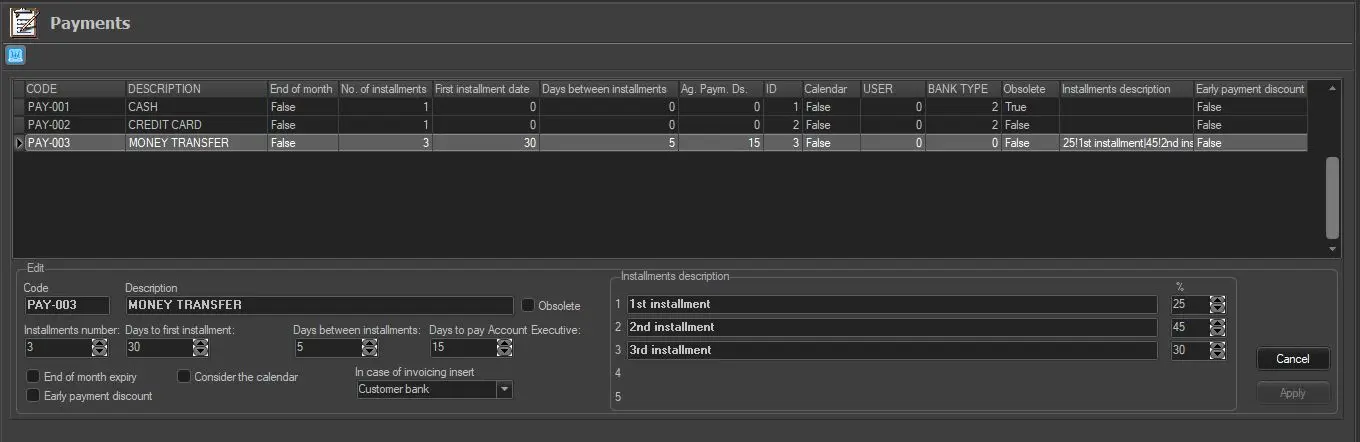The image size is (1360, 442).
Task: Select the PAY-001 CASH row
Action: pos(150,107)
